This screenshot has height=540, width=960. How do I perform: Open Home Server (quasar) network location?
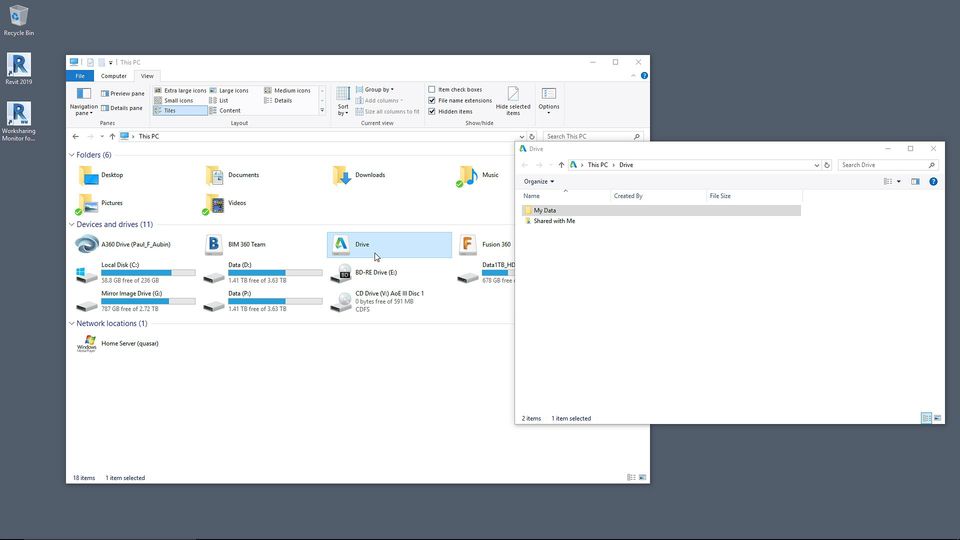118,343
